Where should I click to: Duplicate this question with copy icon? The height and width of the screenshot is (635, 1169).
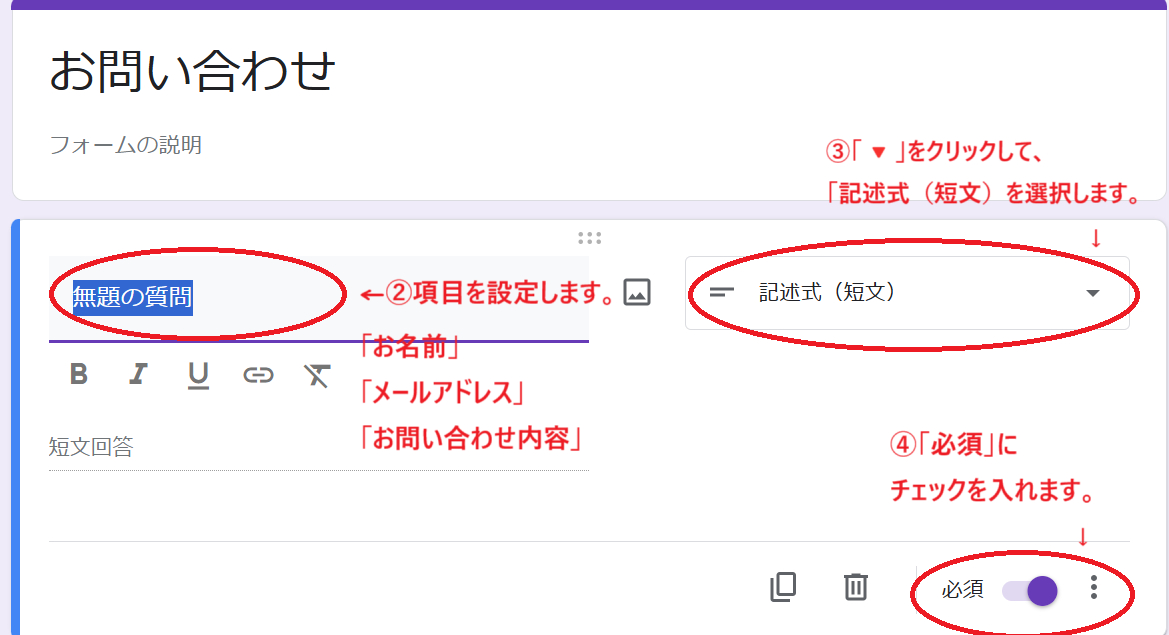(x=783, y=587)
